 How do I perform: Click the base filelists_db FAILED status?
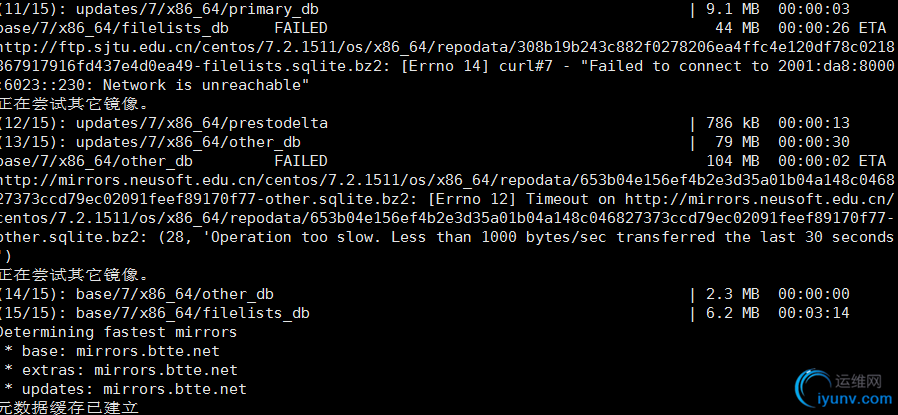[301, 28]
